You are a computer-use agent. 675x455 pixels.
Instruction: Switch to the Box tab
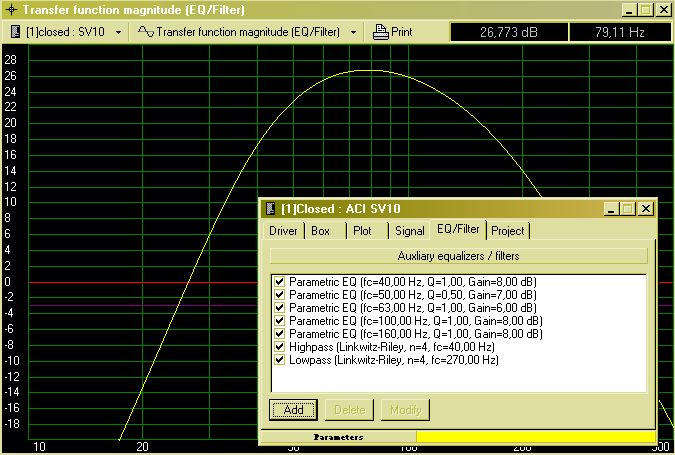pyautogui.click(x=321, y=231)
